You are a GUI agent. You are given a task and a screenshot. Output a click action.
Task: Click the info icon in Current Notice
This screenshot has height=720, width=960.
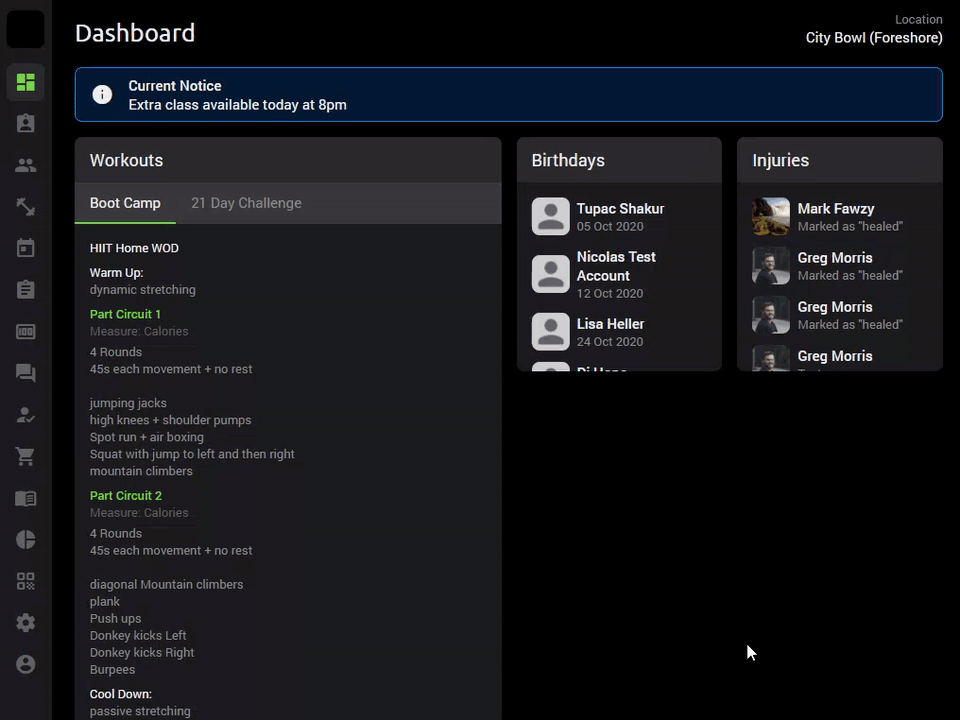point(102,94)
